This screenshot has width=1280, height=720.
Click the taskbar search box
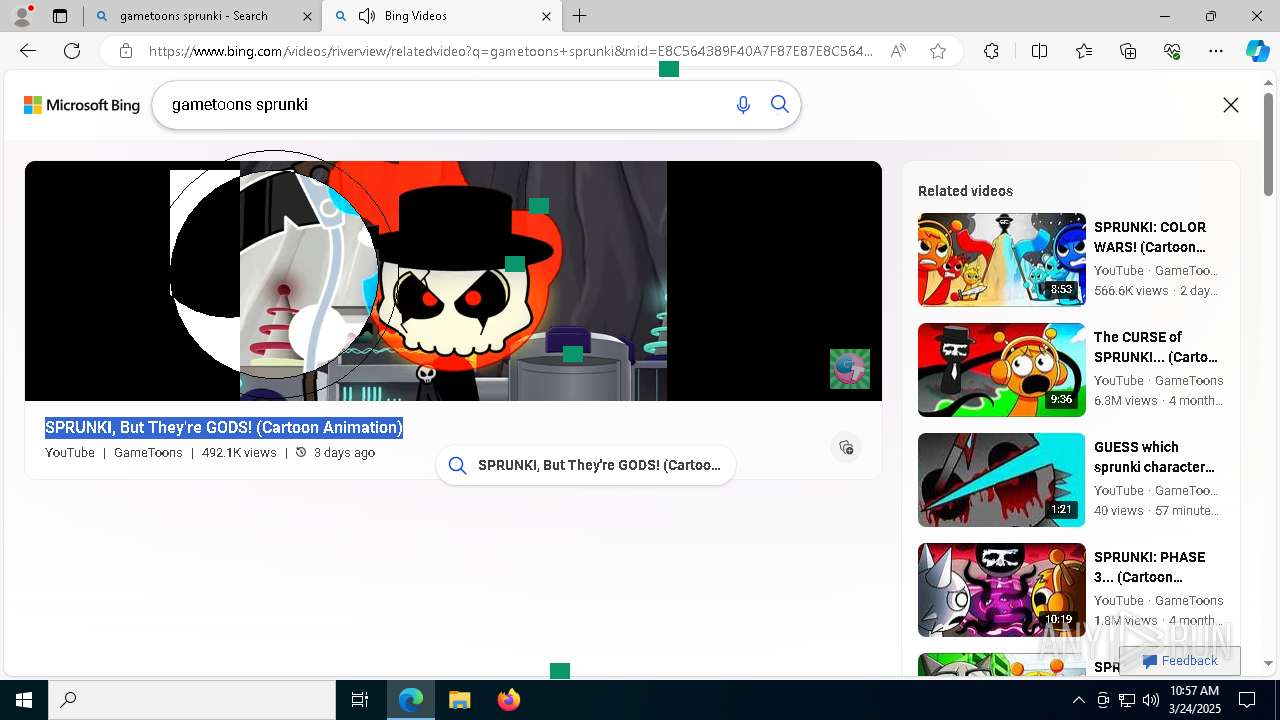point(192,700)
